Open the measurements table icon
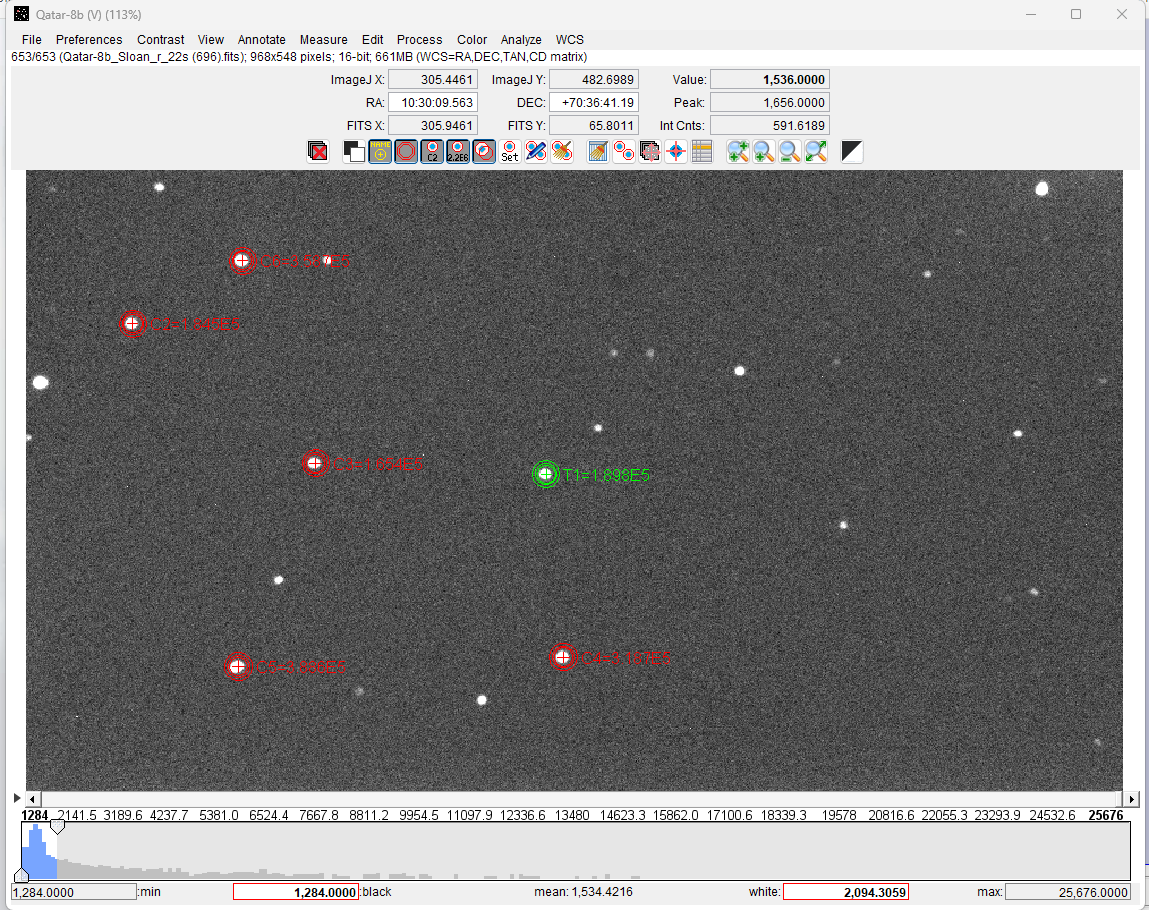Image resolution: width=1149 pixels, height=910 pixels. click(x=702, y=152)
